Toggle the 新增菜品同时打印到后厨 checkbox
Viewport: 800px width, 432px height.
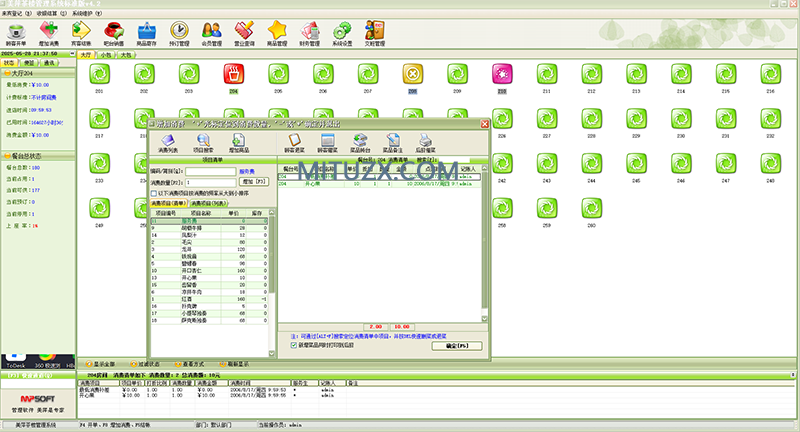(292, 345)
